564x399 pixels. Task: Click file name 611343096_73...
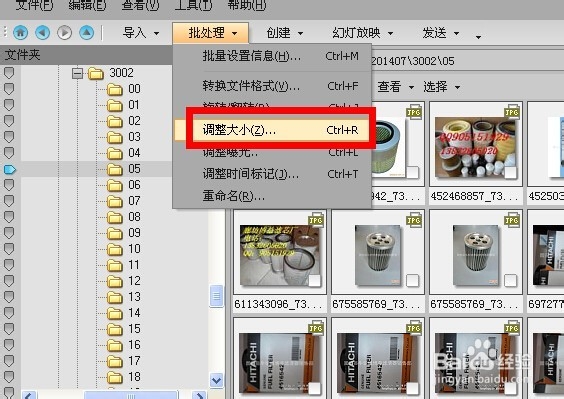point(278,304)
